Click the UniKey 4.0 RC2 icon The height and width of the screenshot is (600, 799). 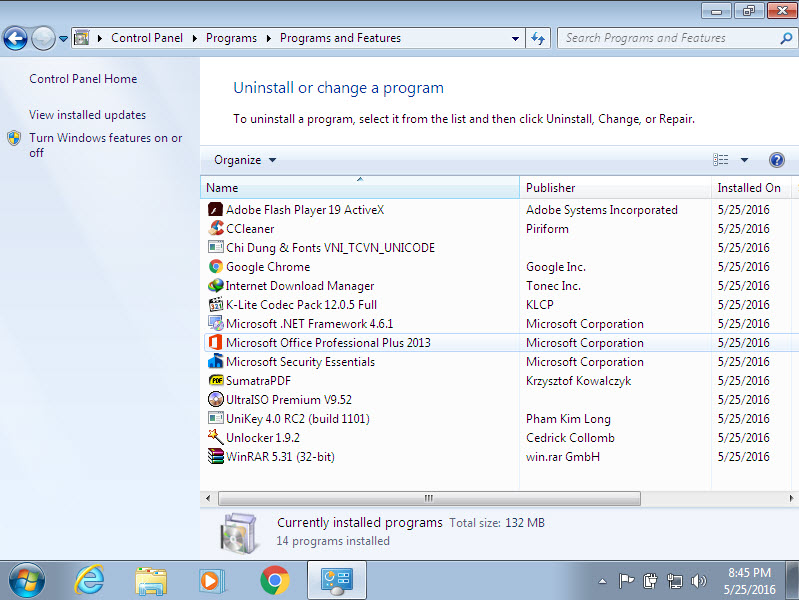coord(216,419)
